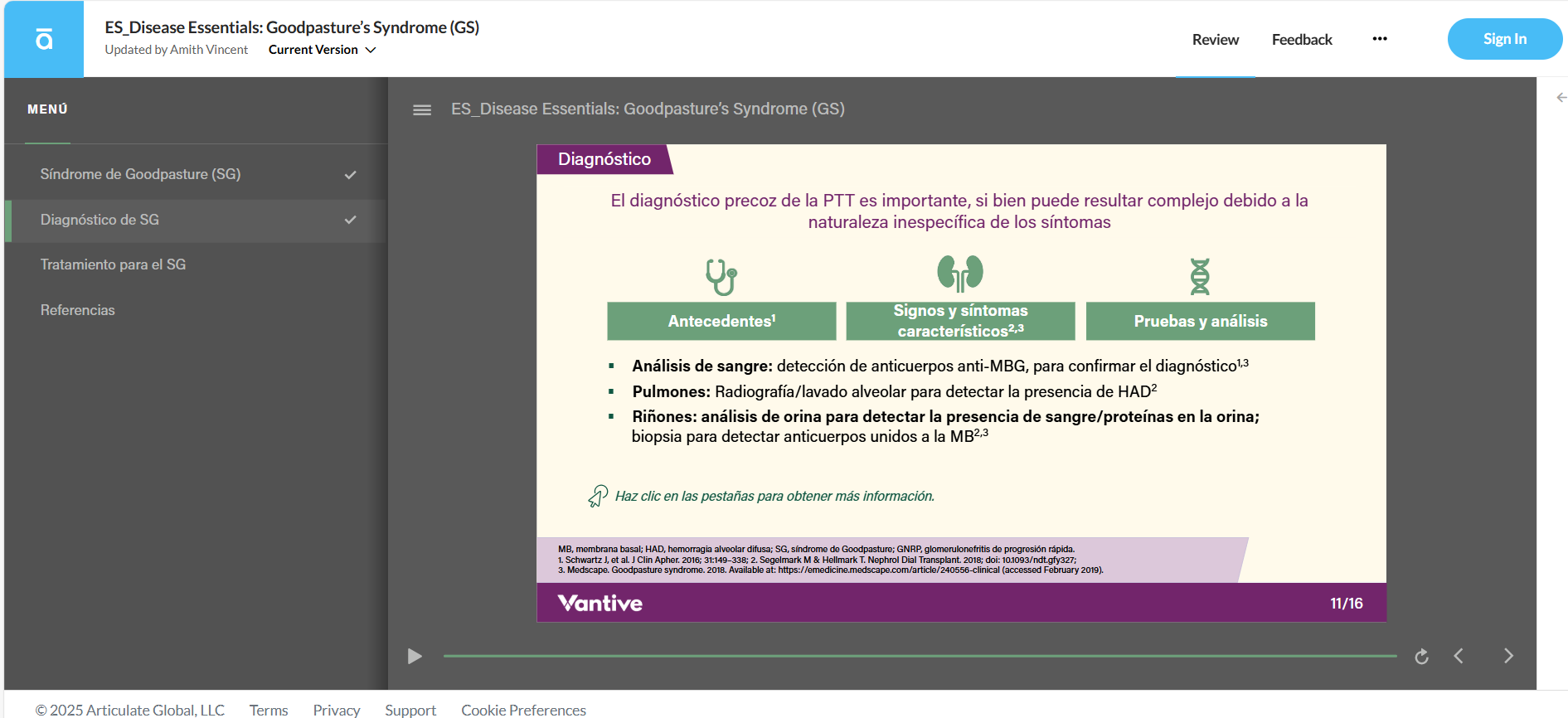The height and width of the screenshot is (718, 1568).
Task: Click 'Updated by Amith Vincent' text
Action: pyautogui.click(x=176, y=50)
